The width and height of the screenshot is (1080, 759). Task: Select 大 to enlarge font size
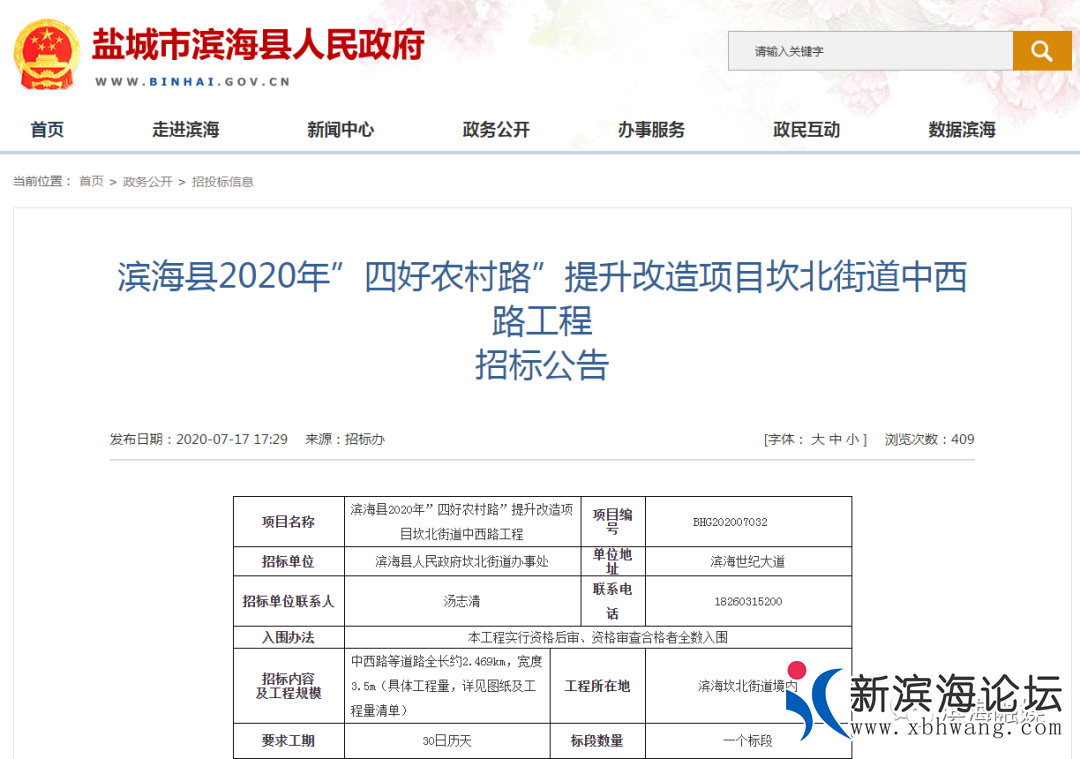pyautogui.click(x=816, y=439)
